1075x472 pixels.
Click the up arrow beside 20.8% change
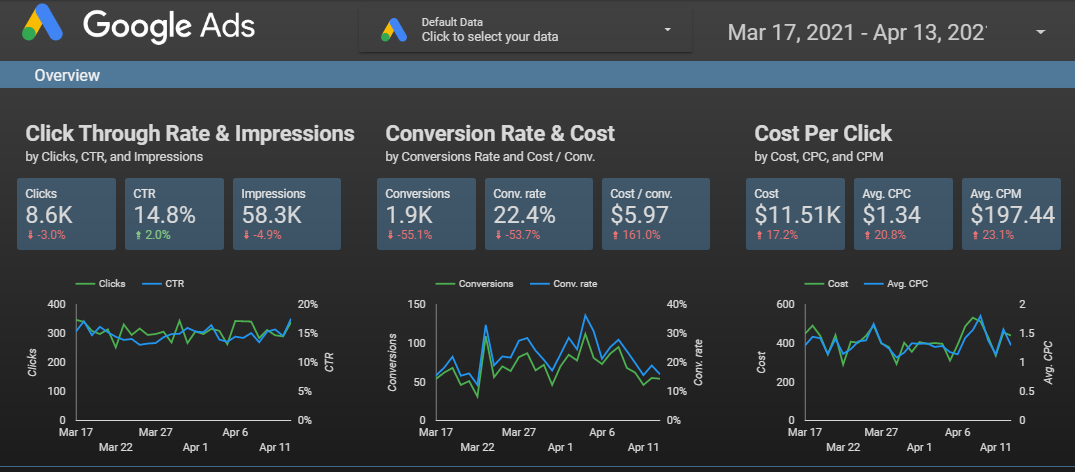(x=866, y=235)
